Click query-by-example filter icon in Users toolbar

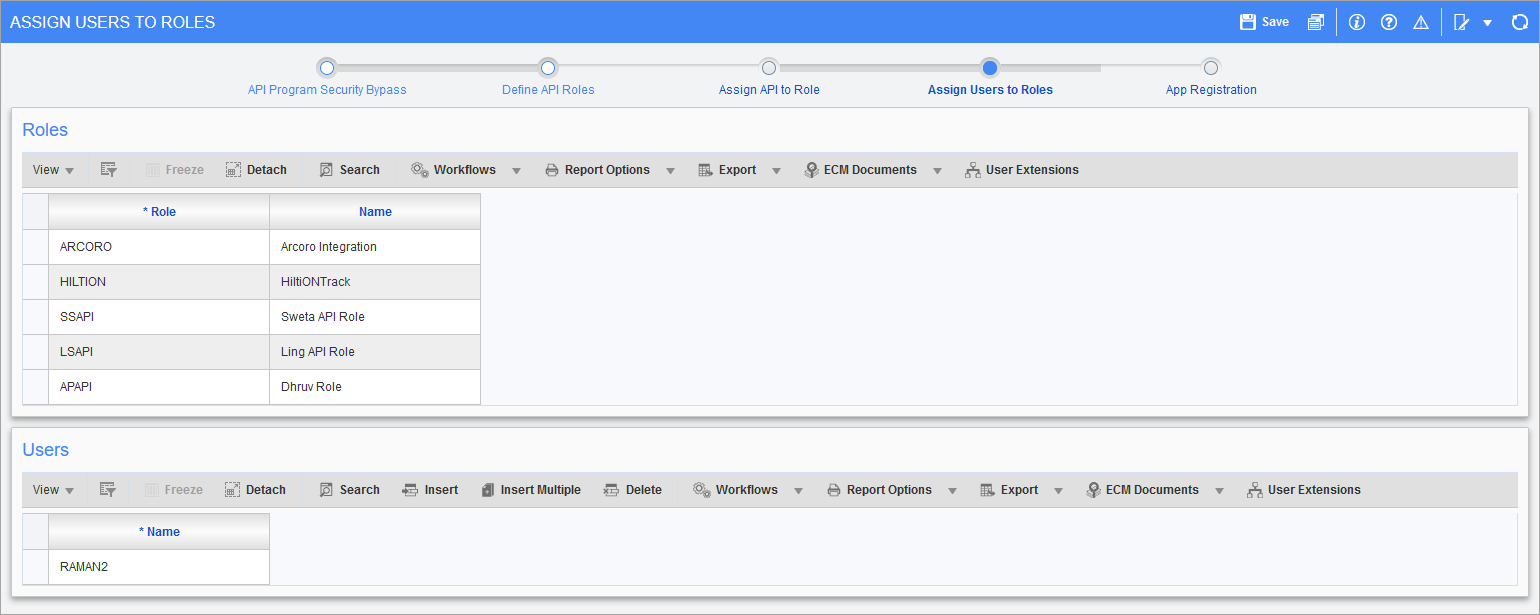[108, 490]
